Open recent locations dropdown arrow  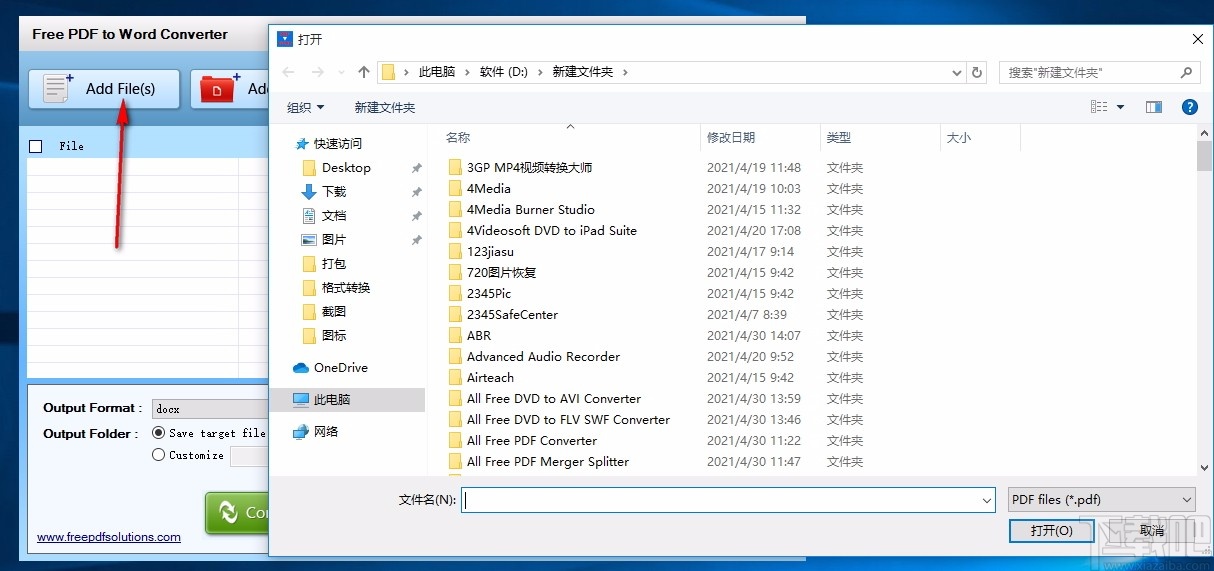(x=341, y=72)
